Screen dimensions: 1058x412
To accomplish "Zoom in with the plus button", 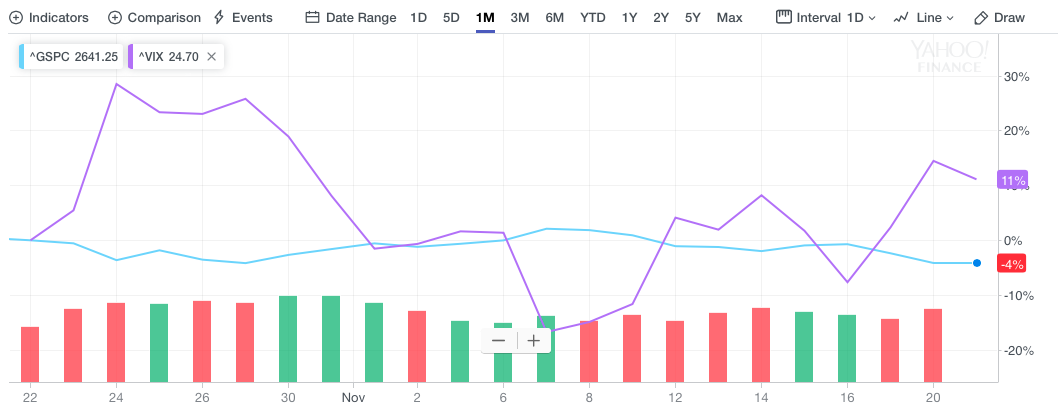I will (533, 340).
